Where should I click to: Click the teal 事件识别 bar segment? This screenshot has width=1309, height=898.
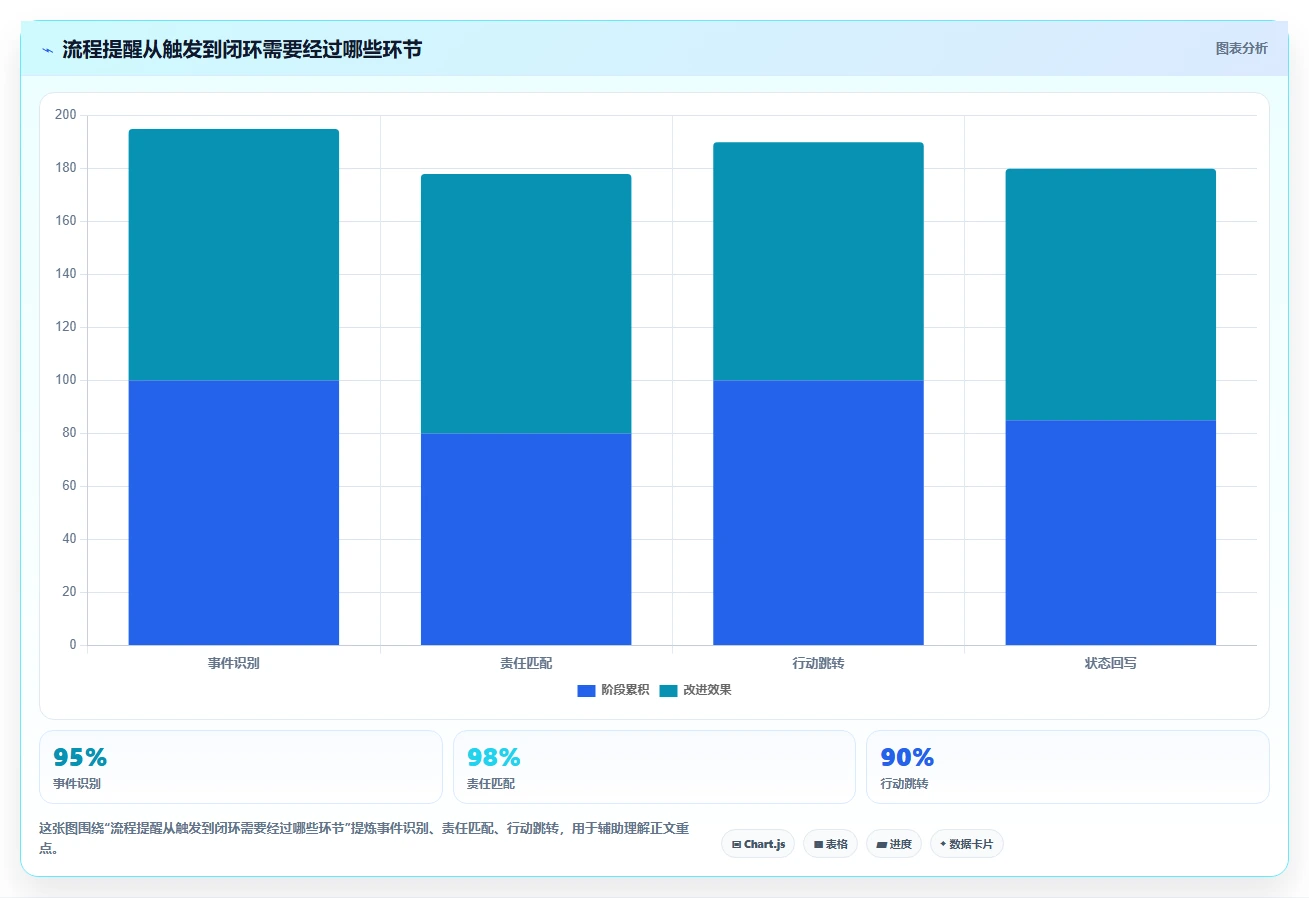click(x=234, y=255)
